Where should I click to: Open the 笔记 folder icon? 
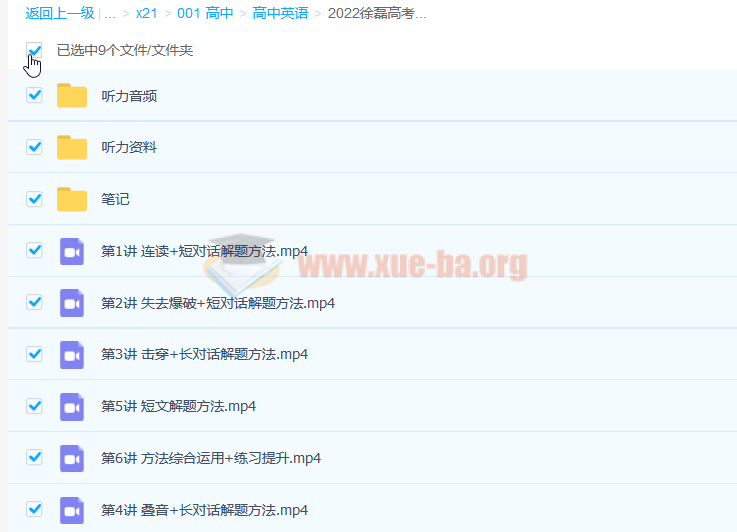click(x=72, y=199)
